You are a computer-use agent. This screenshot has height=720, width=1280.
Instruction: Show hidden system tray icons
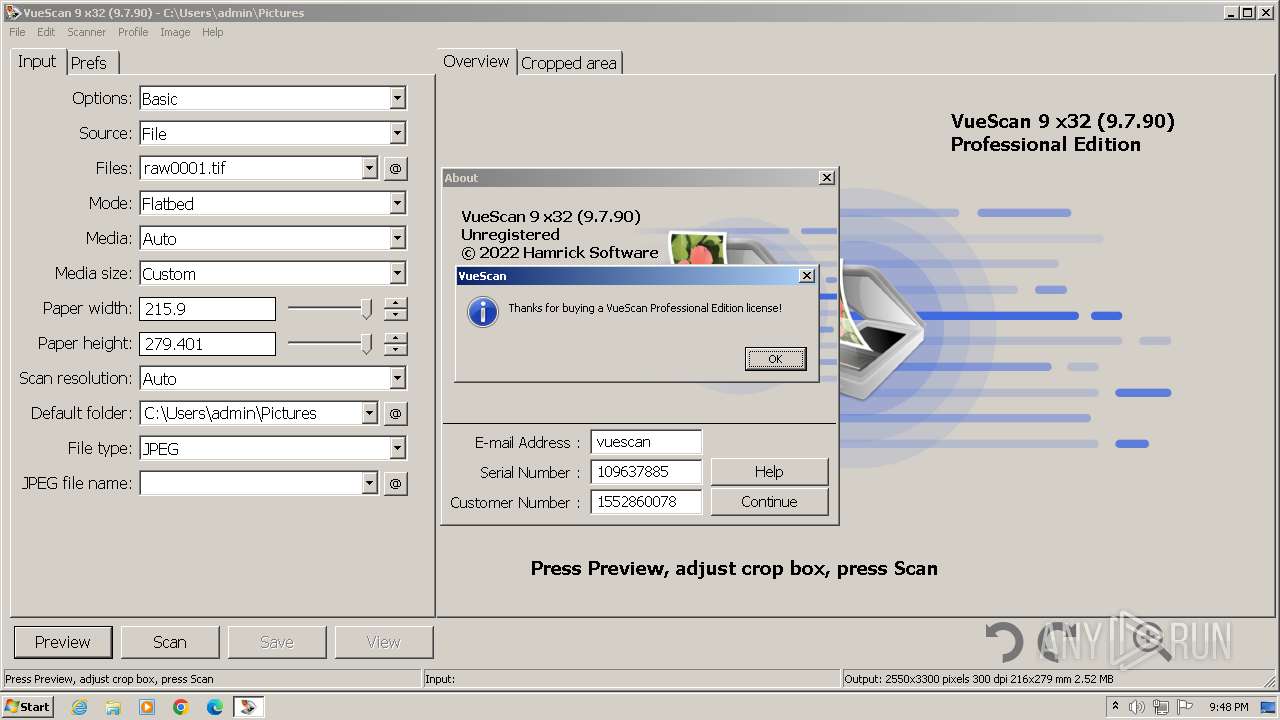[x=1115, y=707]
